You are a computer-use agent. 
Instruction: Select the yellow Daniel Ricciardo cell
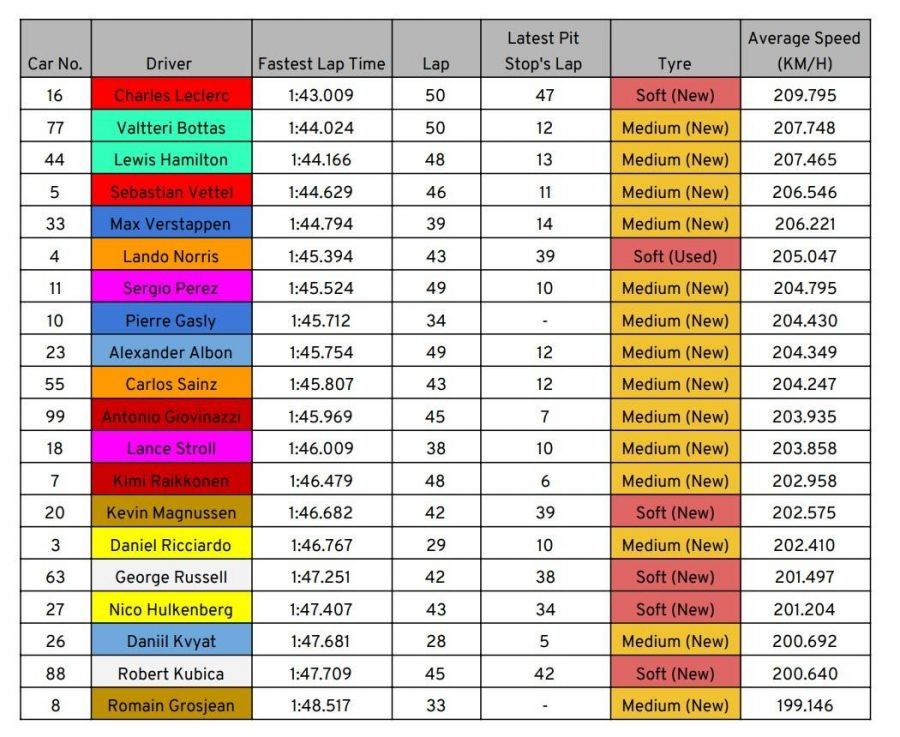point(170,545)
